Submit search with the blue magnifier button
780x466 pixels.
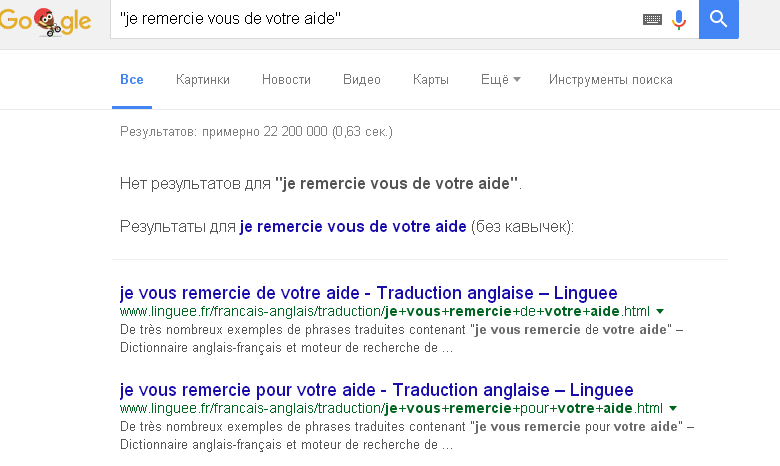718,19
